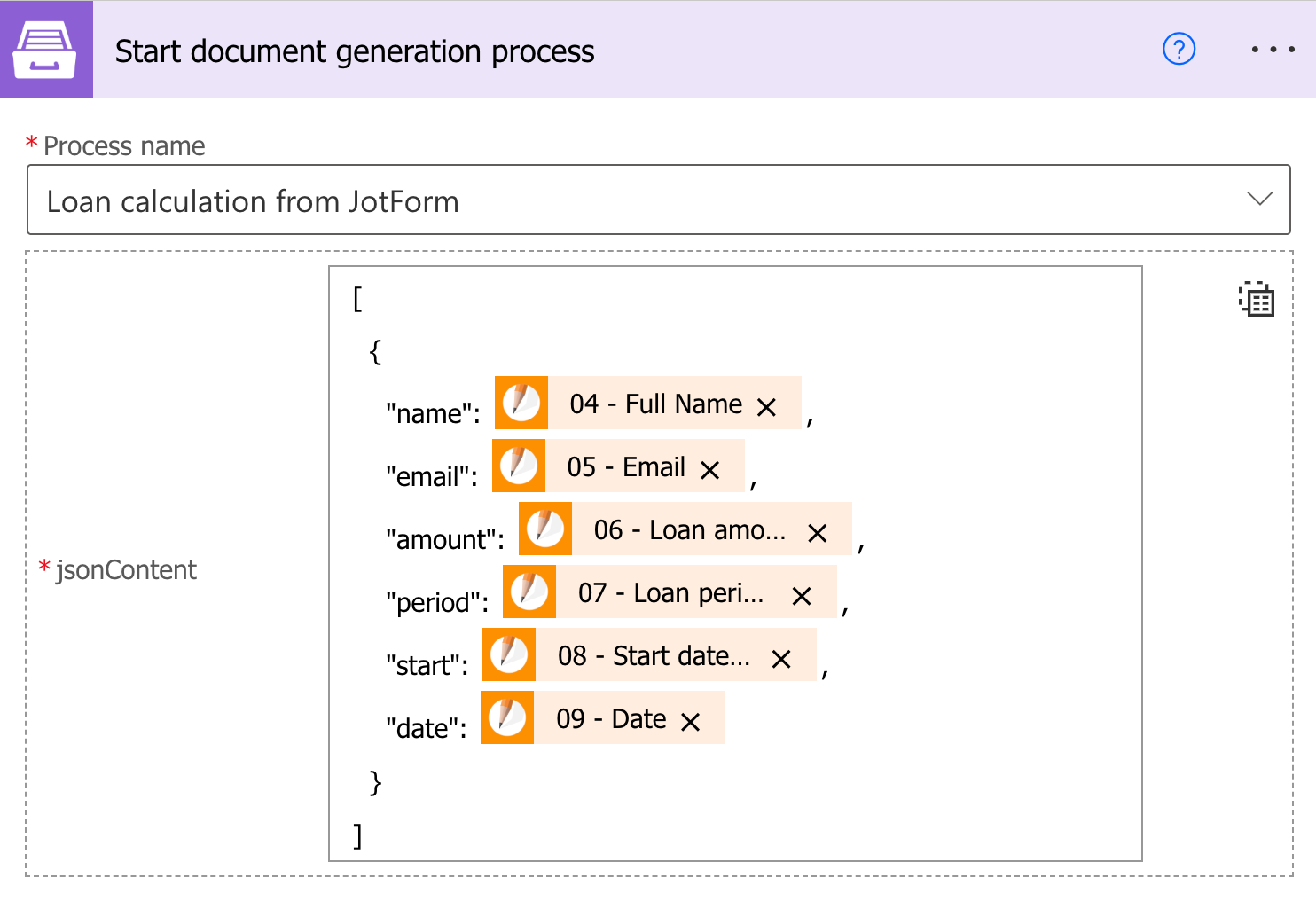The width and height of the screenshot is (1316, 909).
Task: Switch jsonContent to array input mode icon
Action: click(x=1257, y=299)
